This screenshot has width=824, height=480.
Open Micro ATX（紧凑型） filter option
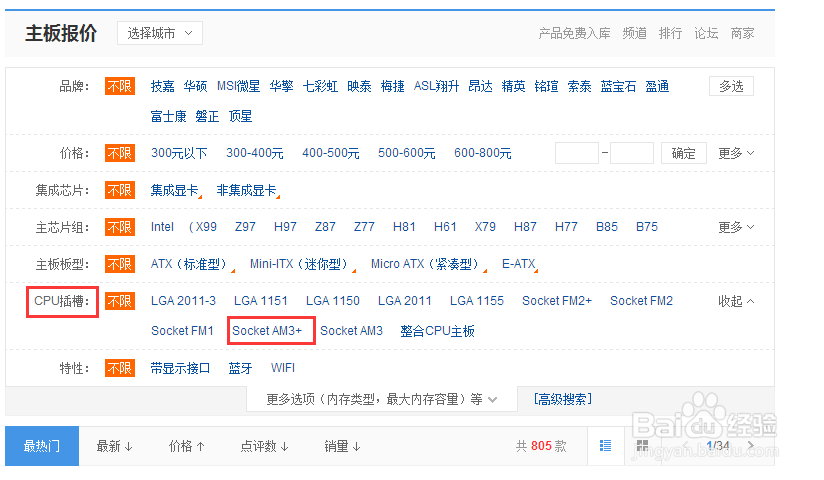coord(429,264)
